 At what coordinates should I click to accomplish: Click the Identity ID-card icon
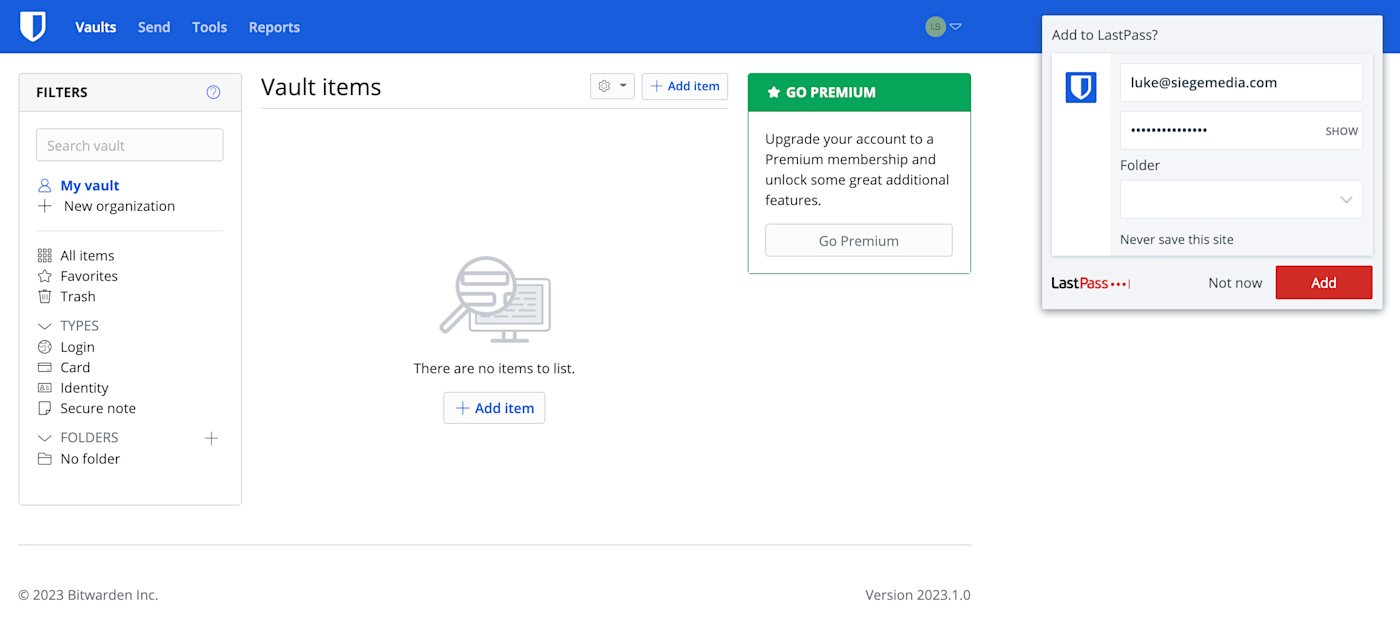tap(44, 388)
